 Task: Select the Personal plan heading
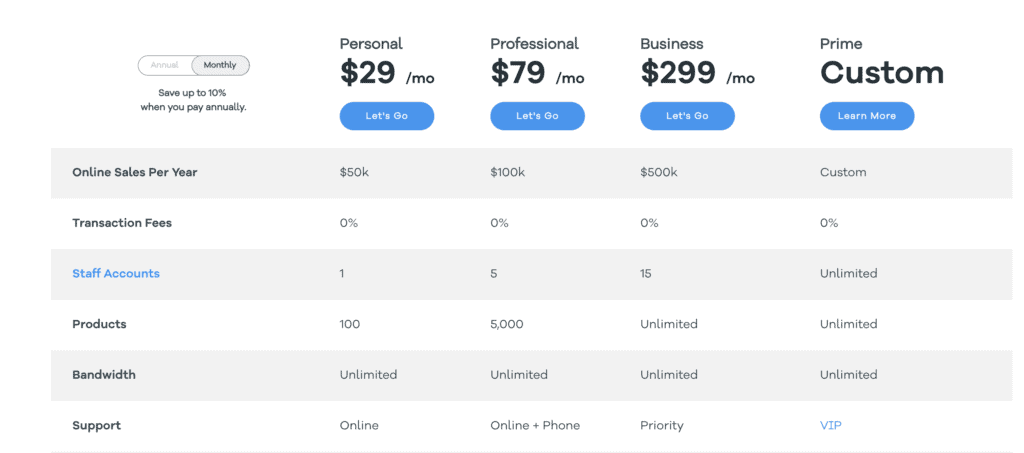point(371,44)
